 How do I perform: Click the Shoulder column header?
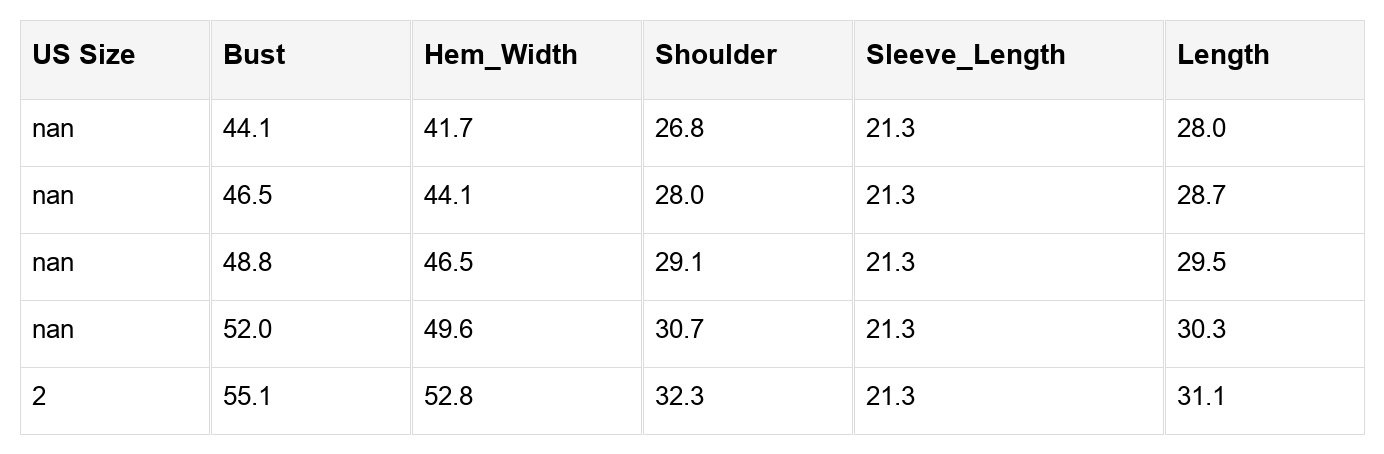coord(716,55)
